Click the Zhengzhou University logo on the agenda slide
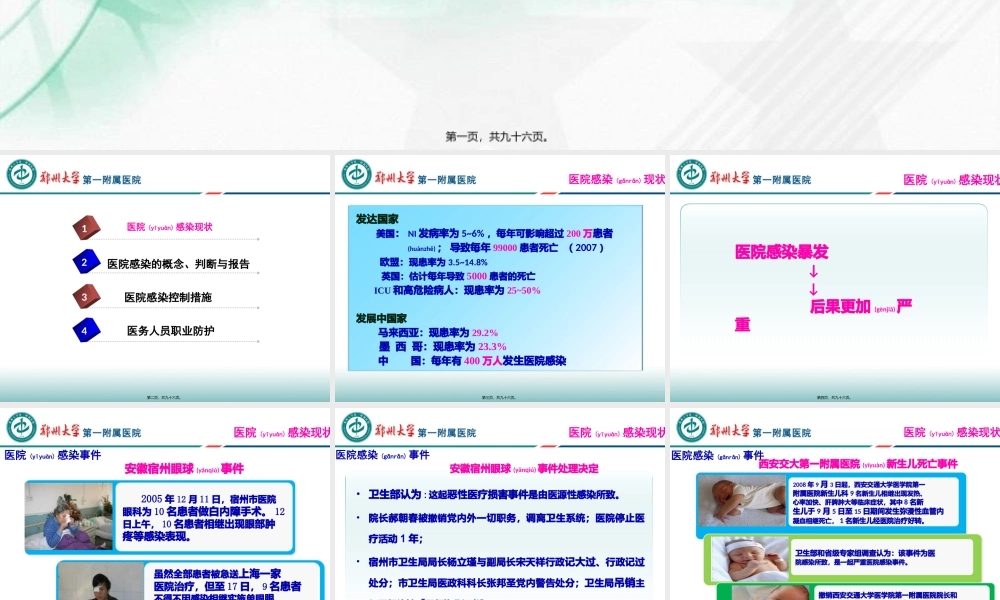 (20, 172)
